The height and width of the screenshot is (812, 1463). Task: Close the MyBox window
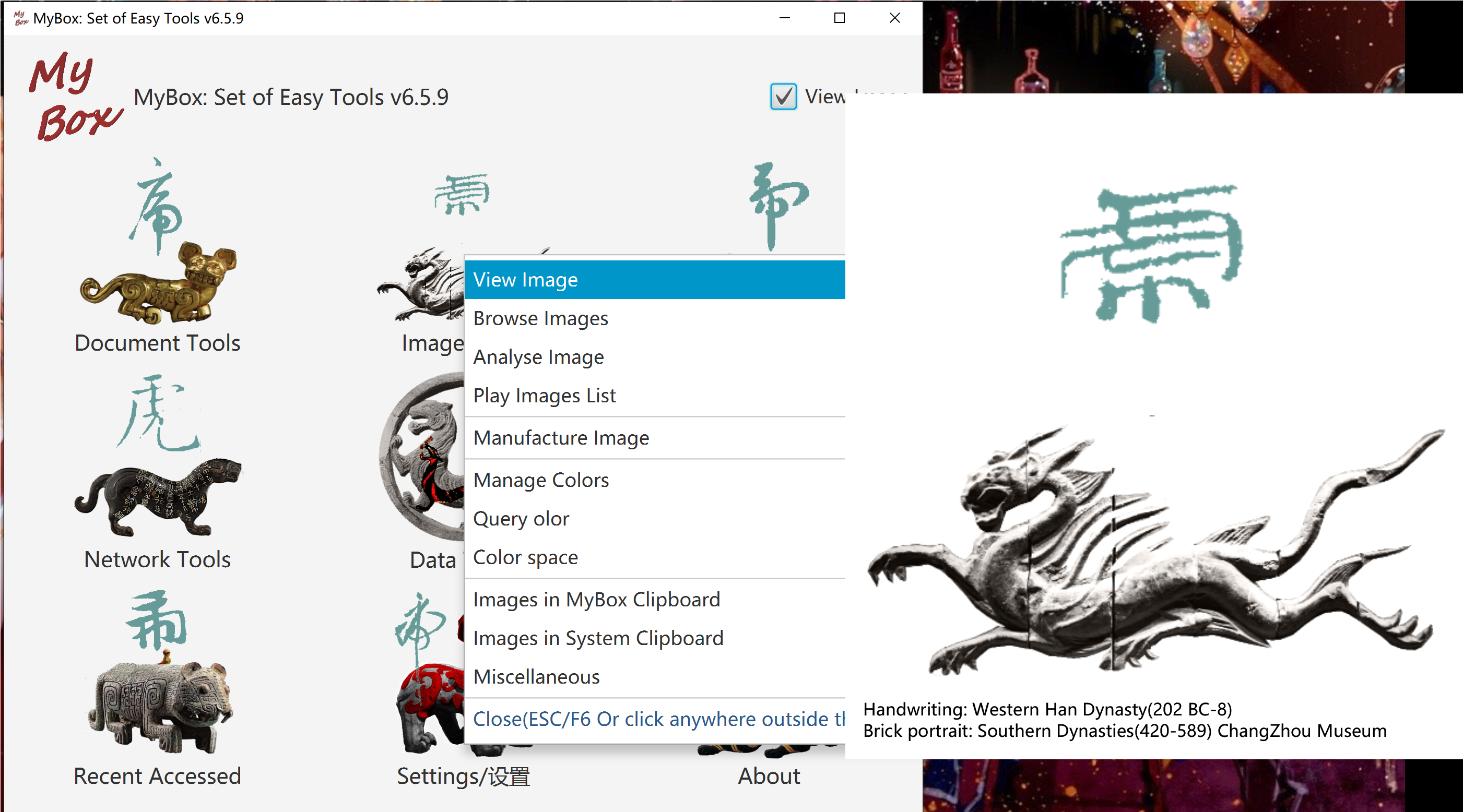894,18
